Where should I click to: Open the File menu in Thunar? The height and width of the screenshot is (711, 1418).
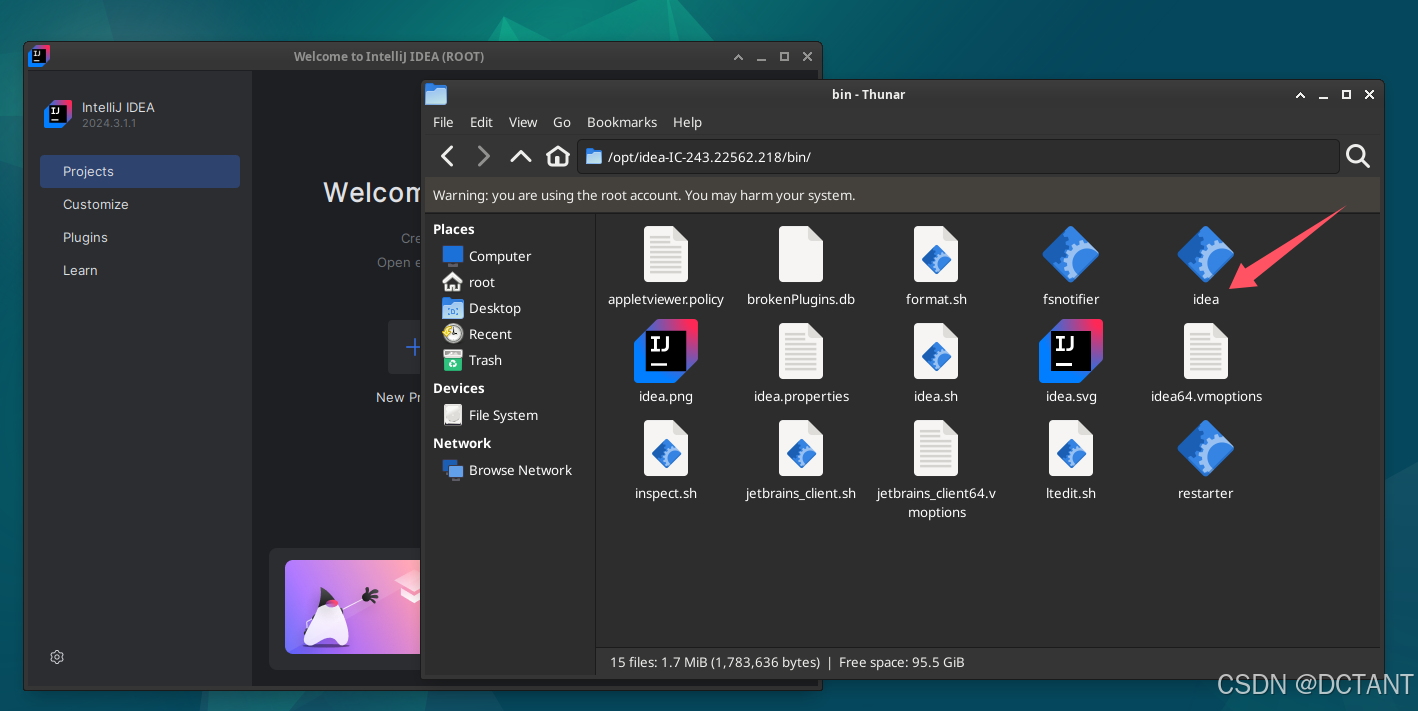[x=443, y=122]
